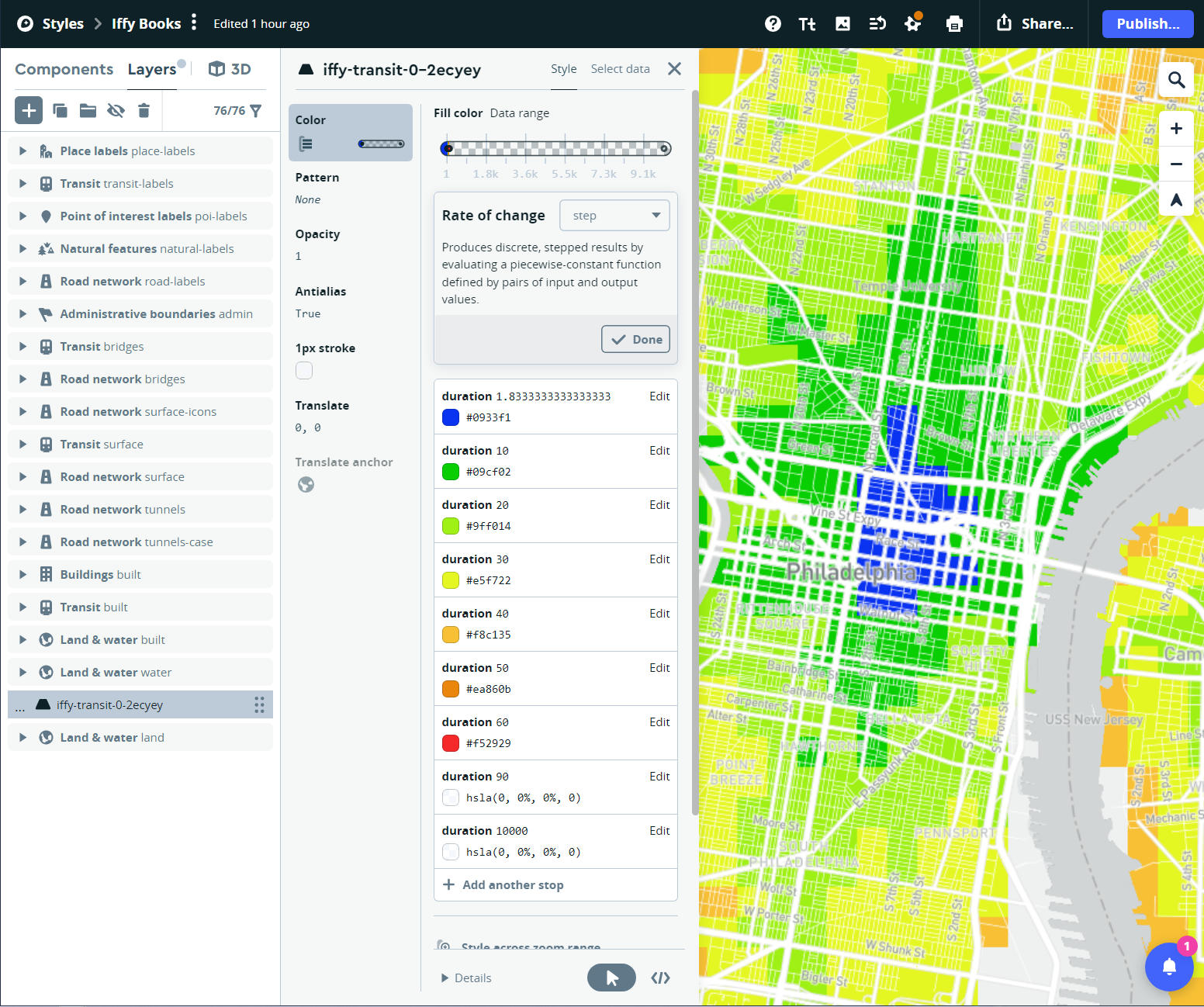Click the add new layer plus button
Viewport: 1204px width, 1007px height.
coord(29,111)
